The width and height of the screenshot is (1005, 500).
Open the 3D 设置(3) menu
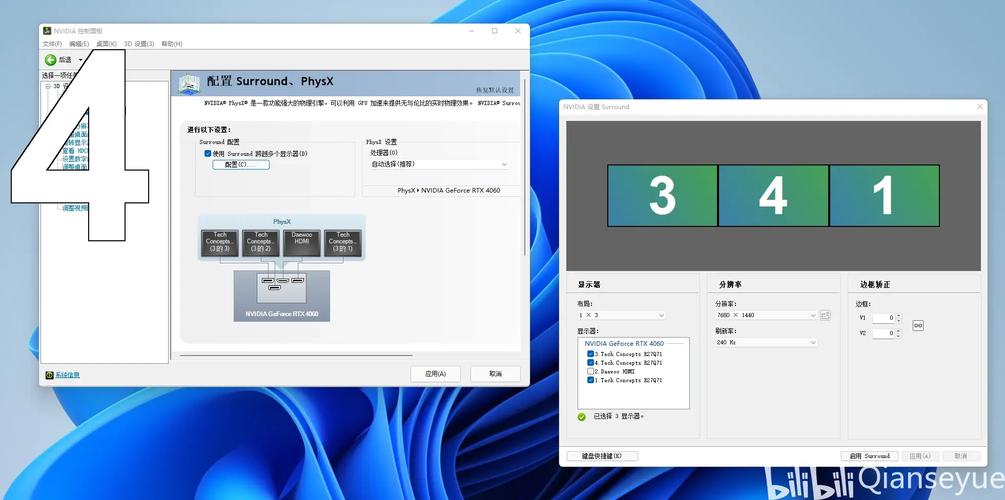[x=139, y=44]
